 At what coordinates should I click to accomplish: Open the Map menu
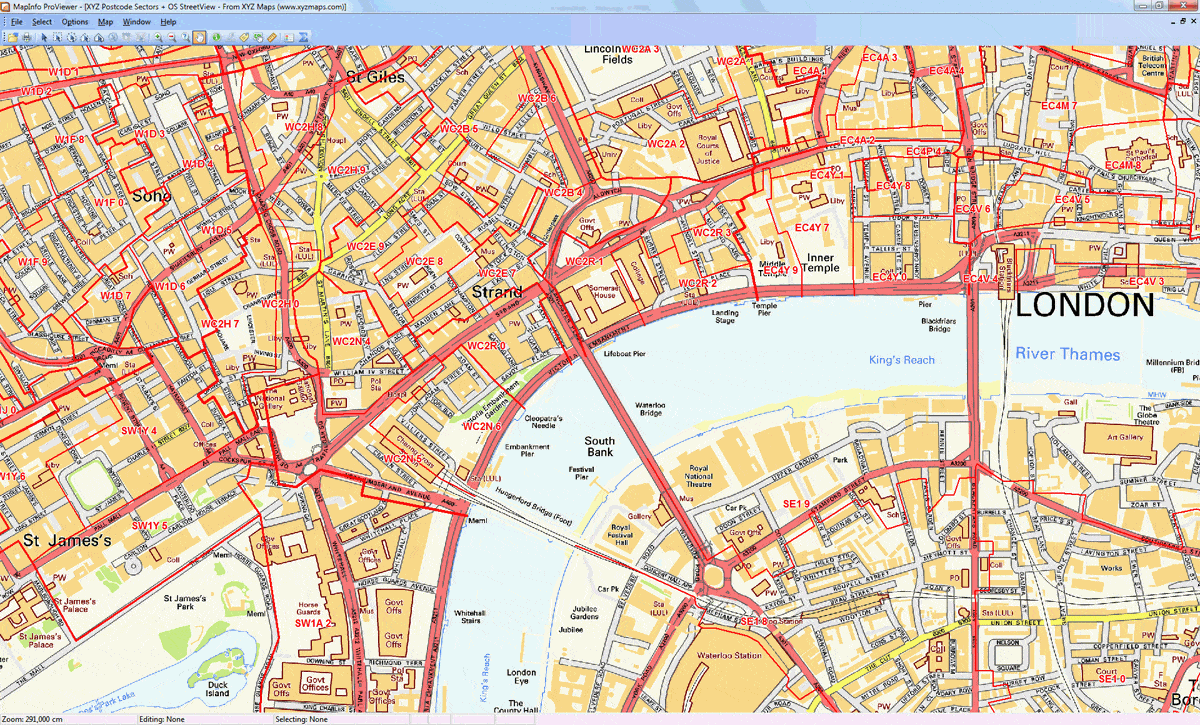click(x=104, y=21)
